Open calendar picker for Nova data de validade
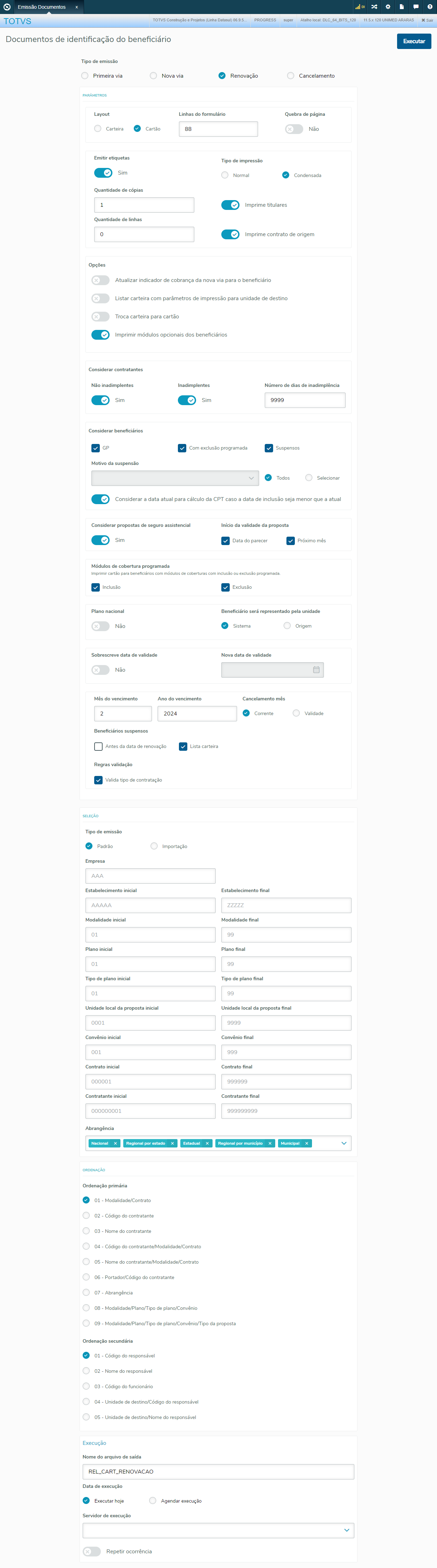This screenshot has width=437, height=1568. click(316, 670)
